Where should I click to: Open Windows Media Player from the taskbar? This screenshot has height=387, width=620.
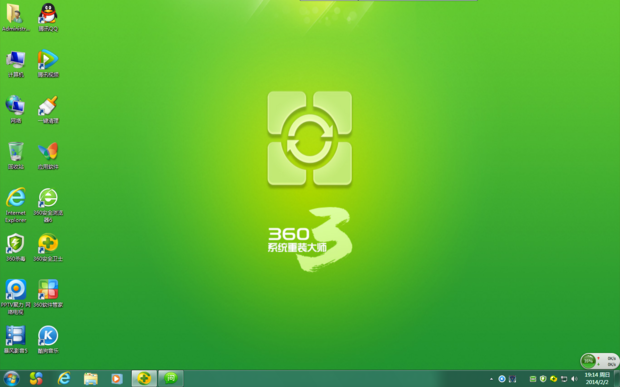click(117, 379)
